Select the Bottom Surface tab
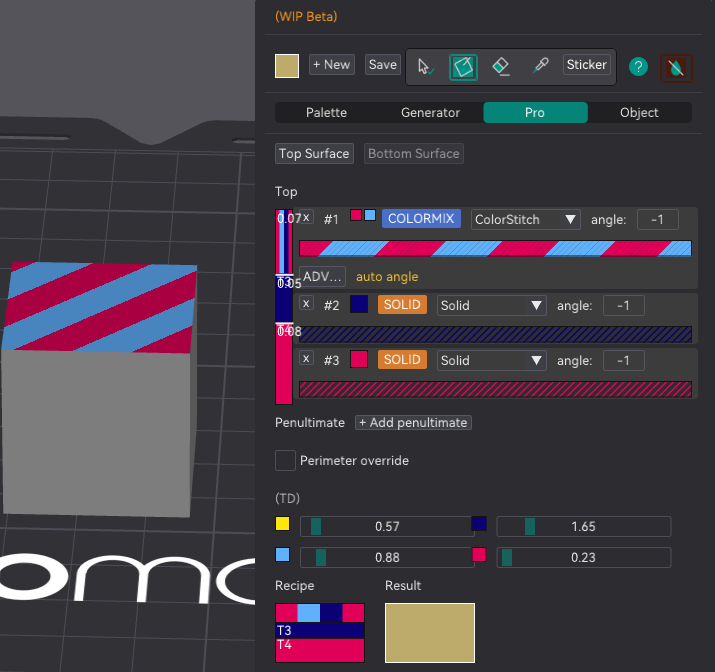 coord(414,154)
